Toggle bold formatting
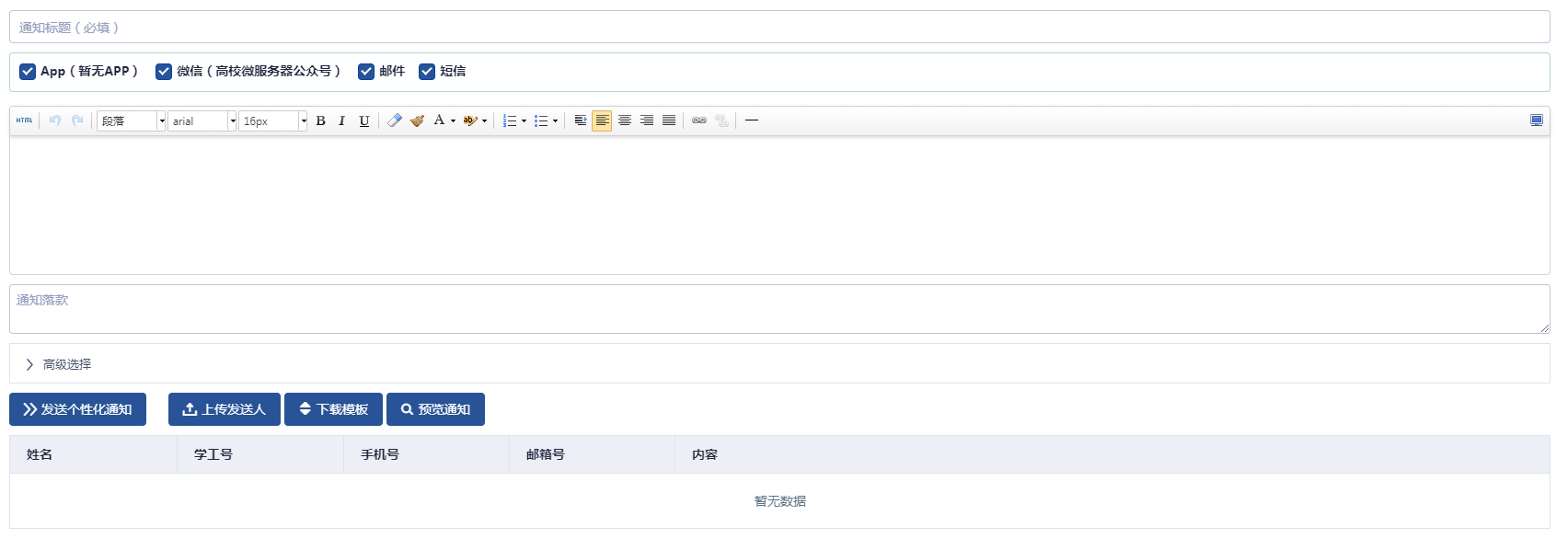The width and height of the screenshot is (1568, 550). coord(320,120)
